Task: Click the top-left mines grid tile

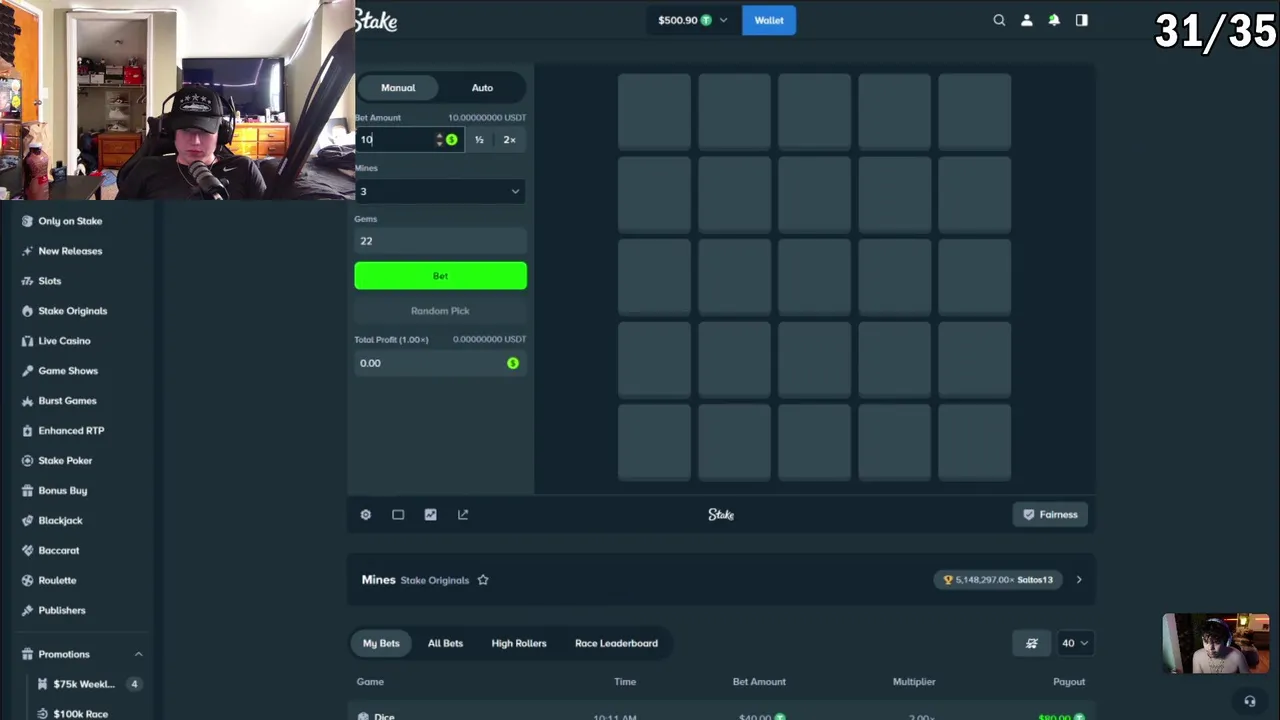Action: coord(654,113)
